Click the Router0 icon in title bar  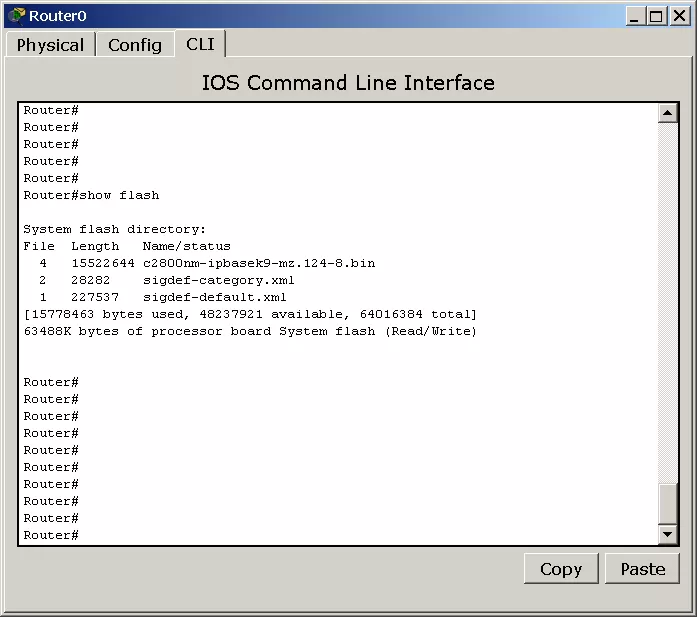(x=16, y=16)
